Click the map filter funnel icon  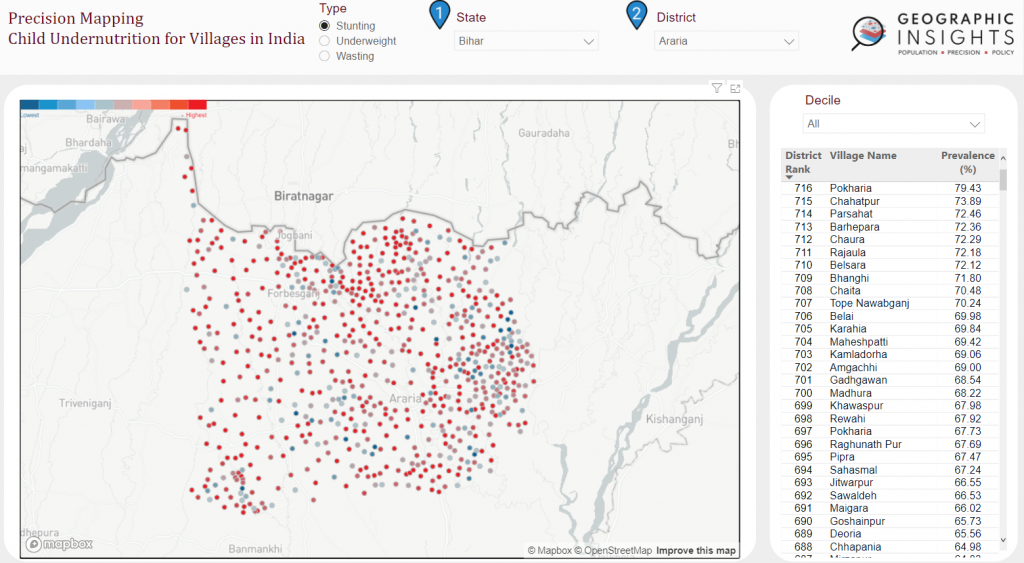coord(716,88)
